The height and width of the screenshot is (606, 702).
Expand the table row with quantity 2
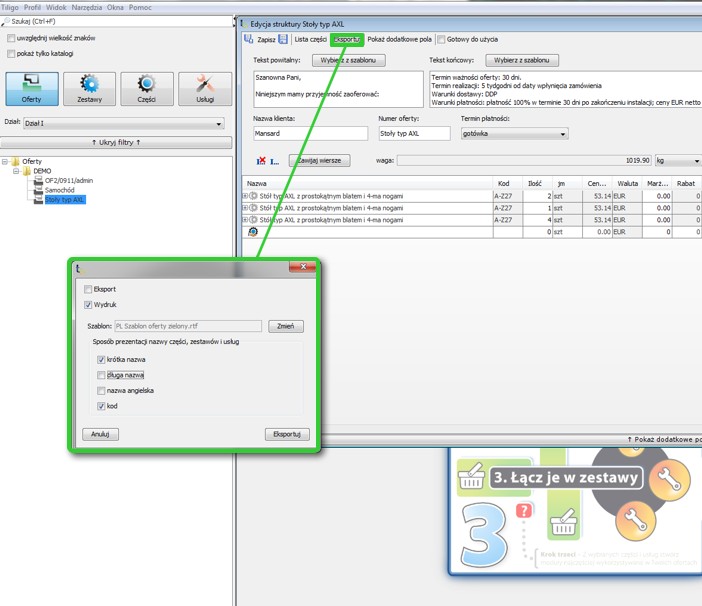pyautogui.click(x=245, y=196)
